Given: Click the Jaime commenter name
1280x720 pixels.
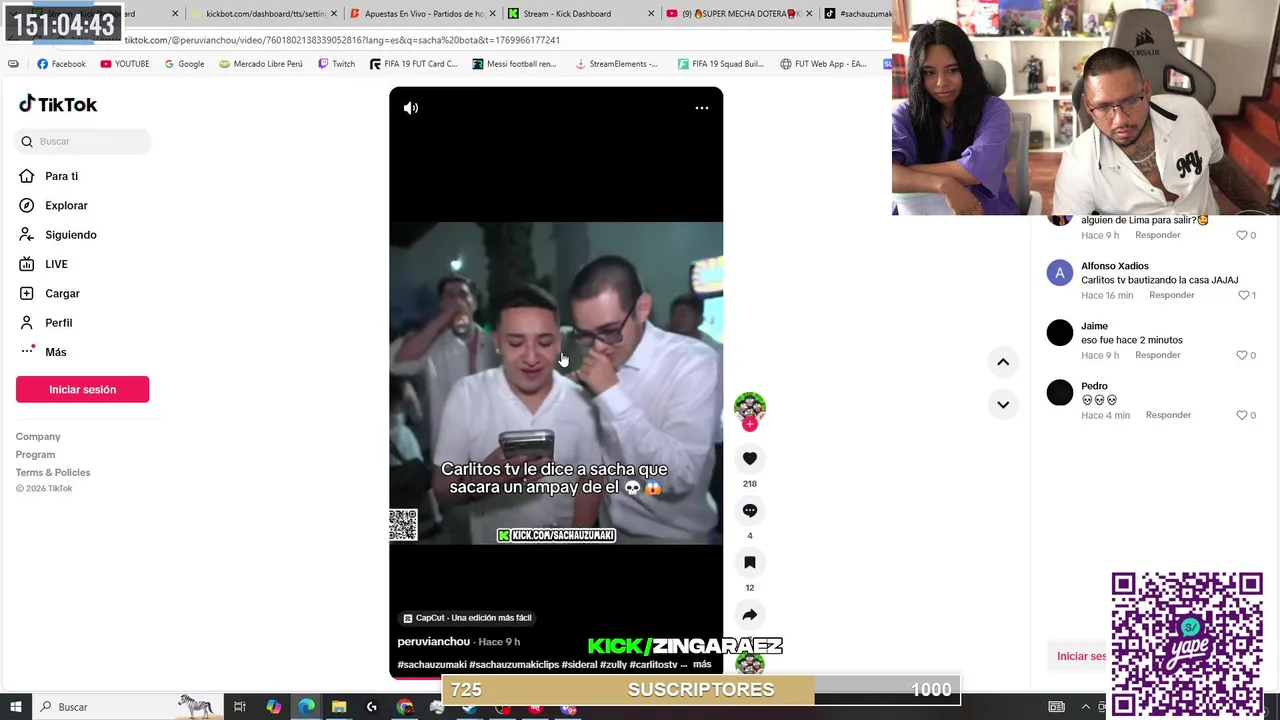Looking at the screenshot, I should [1094, 326].
